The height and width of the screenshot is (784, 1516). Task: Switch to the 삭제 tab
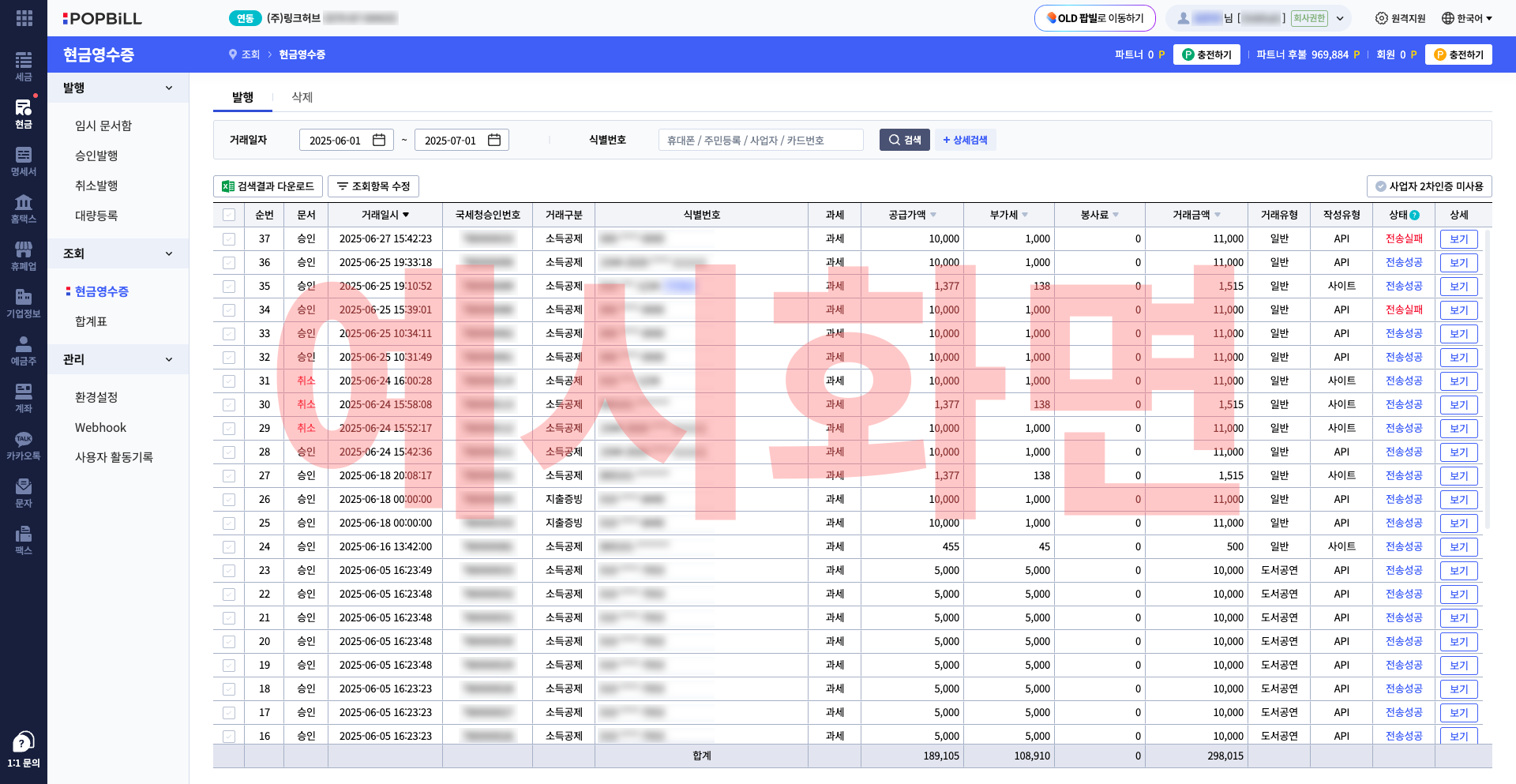[x=302, y=97]
